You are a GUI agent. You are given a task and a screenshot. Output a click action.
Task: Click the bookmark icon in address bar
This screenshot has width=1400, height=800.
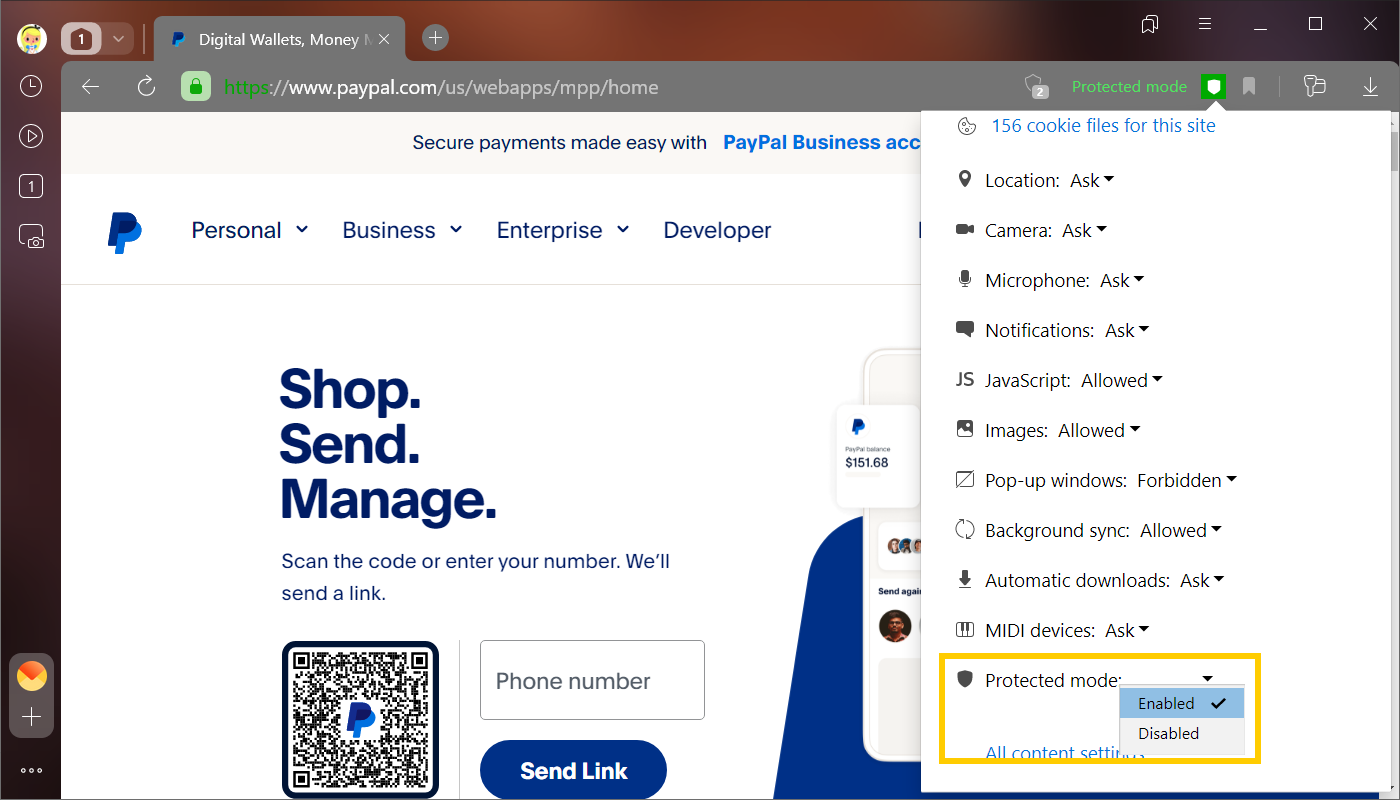[x=1249, y=87]
